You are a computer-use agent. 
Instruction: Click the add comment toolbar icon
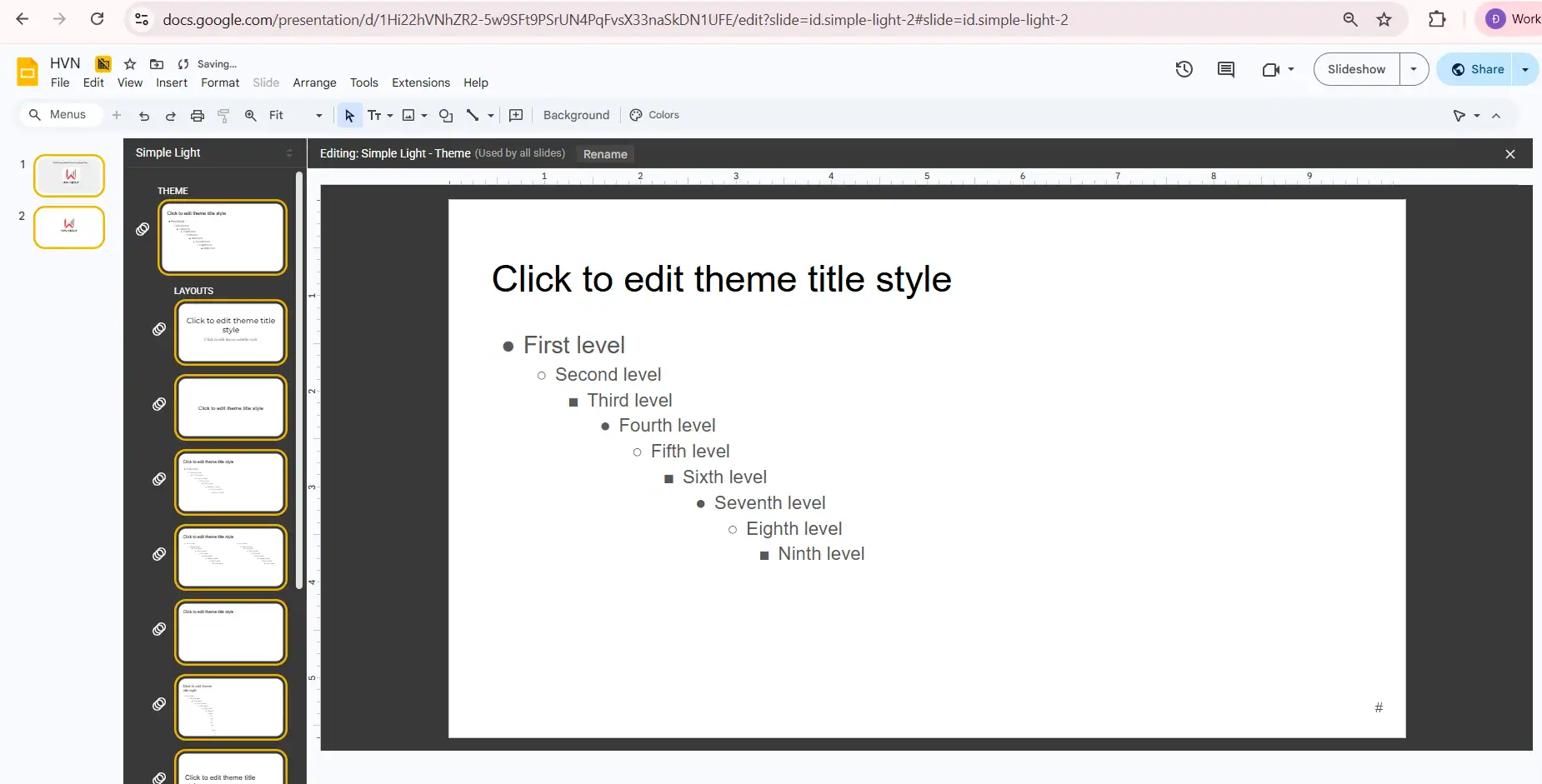click(x=516, y=115)
